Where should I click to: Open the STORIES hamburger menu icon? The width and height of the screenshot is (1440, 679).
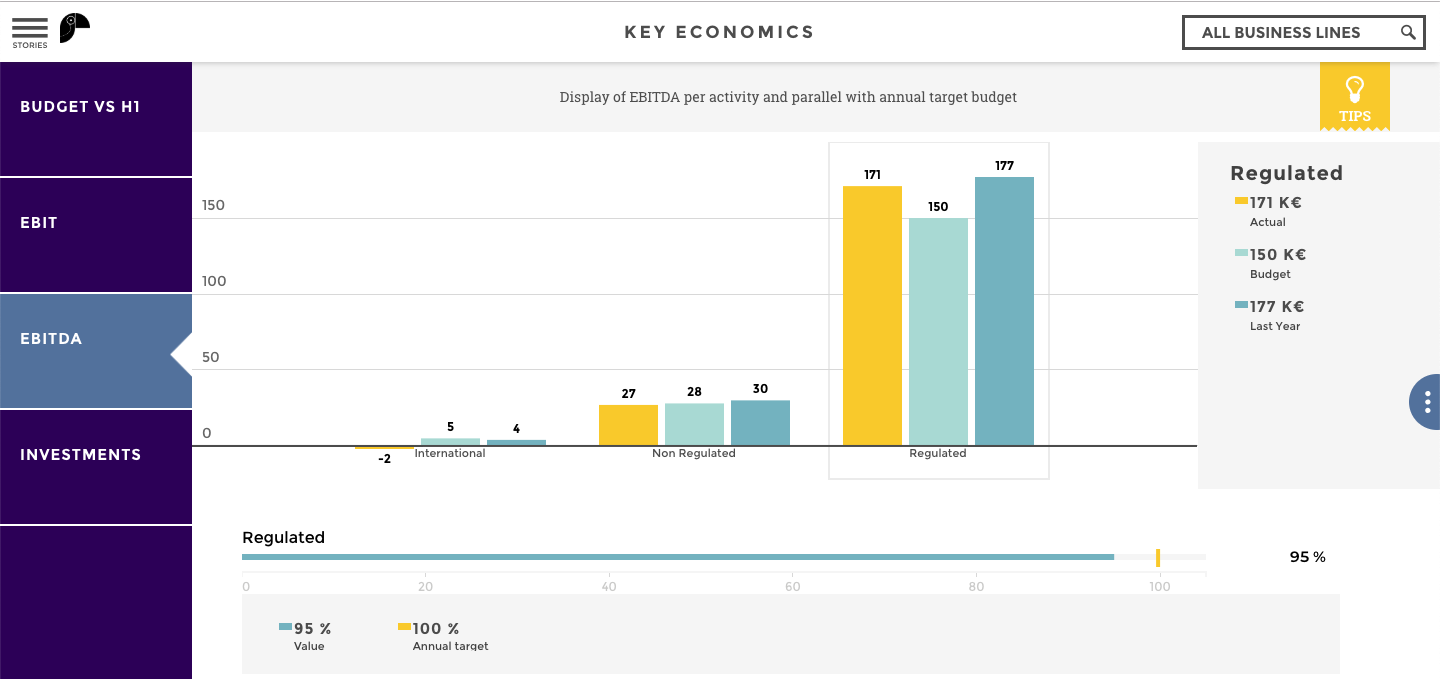pyautogui.click(x=29, y=28)
